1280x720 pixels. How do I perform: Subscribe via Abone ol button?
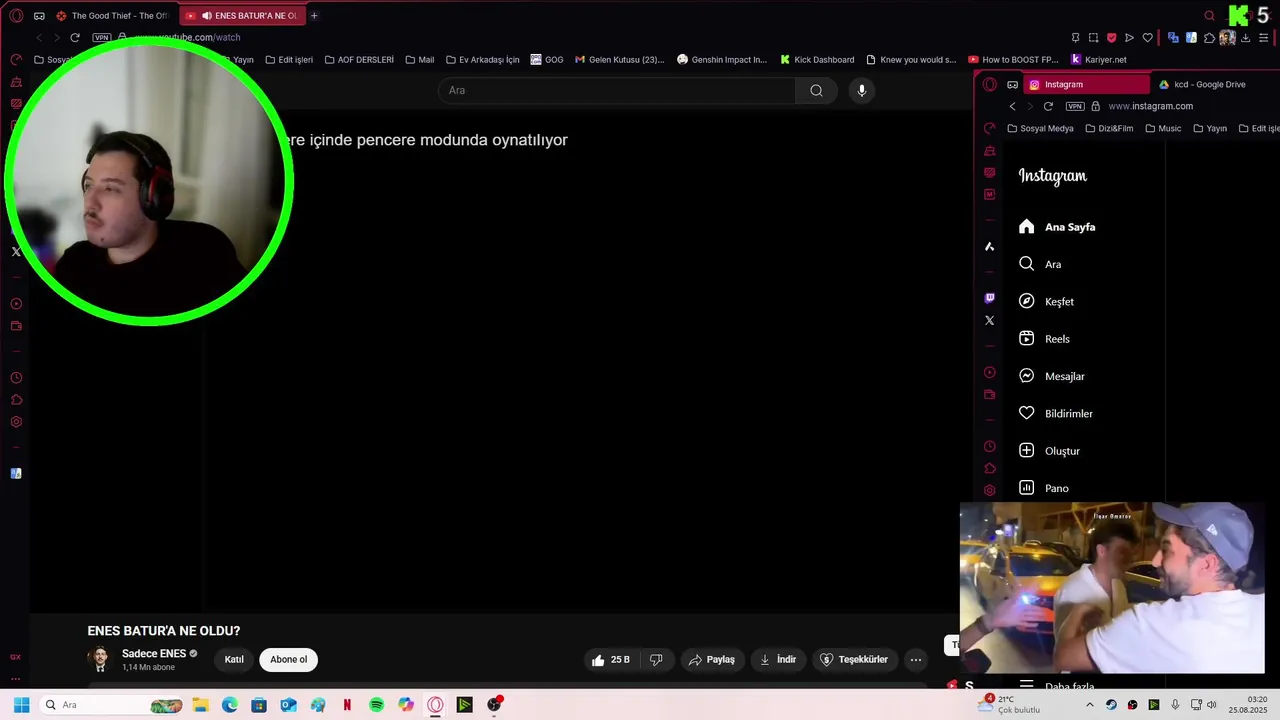288,660
